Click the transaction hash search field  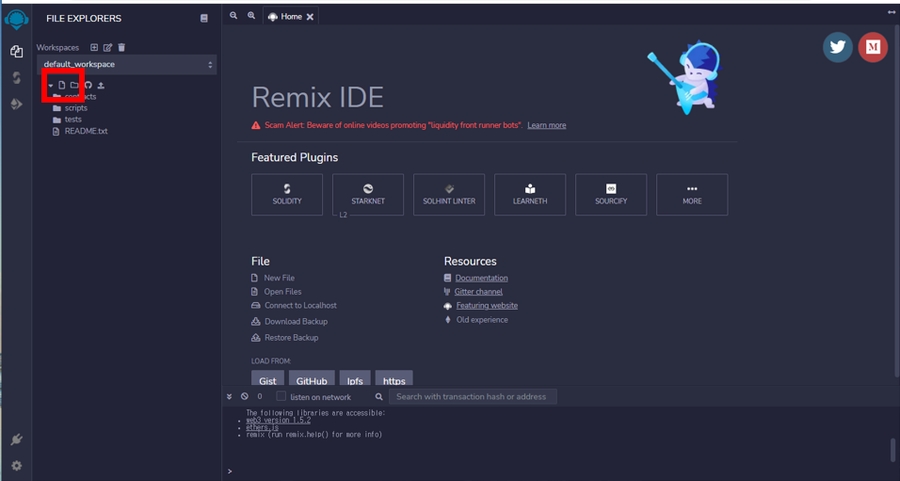[472, 397]
